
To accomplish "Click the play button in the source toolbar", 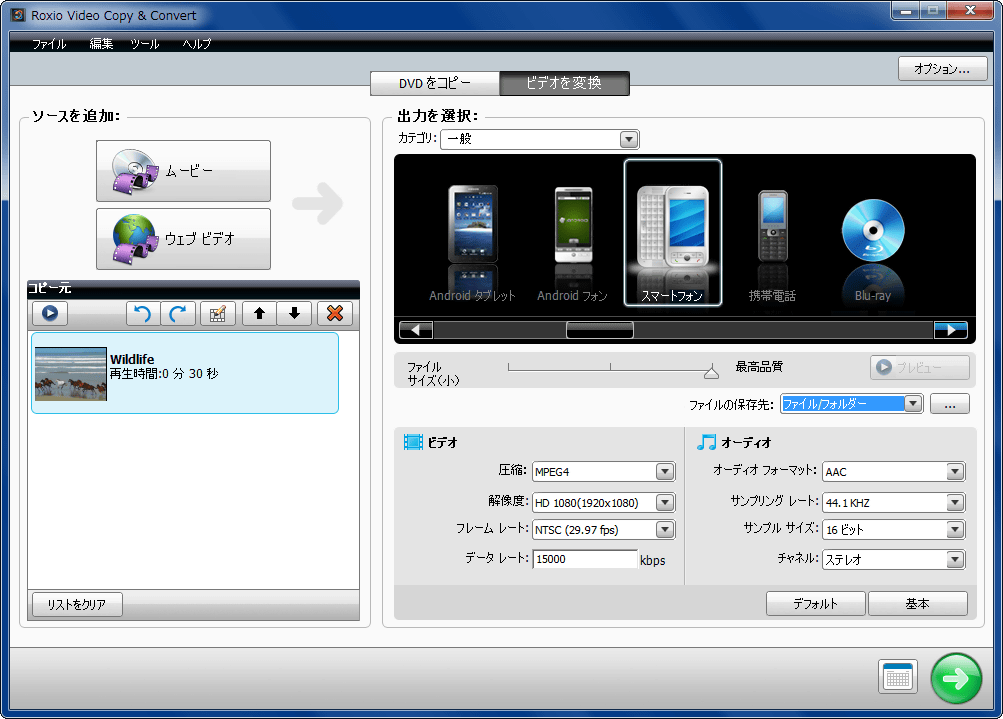I will click(x=50, y=313).
